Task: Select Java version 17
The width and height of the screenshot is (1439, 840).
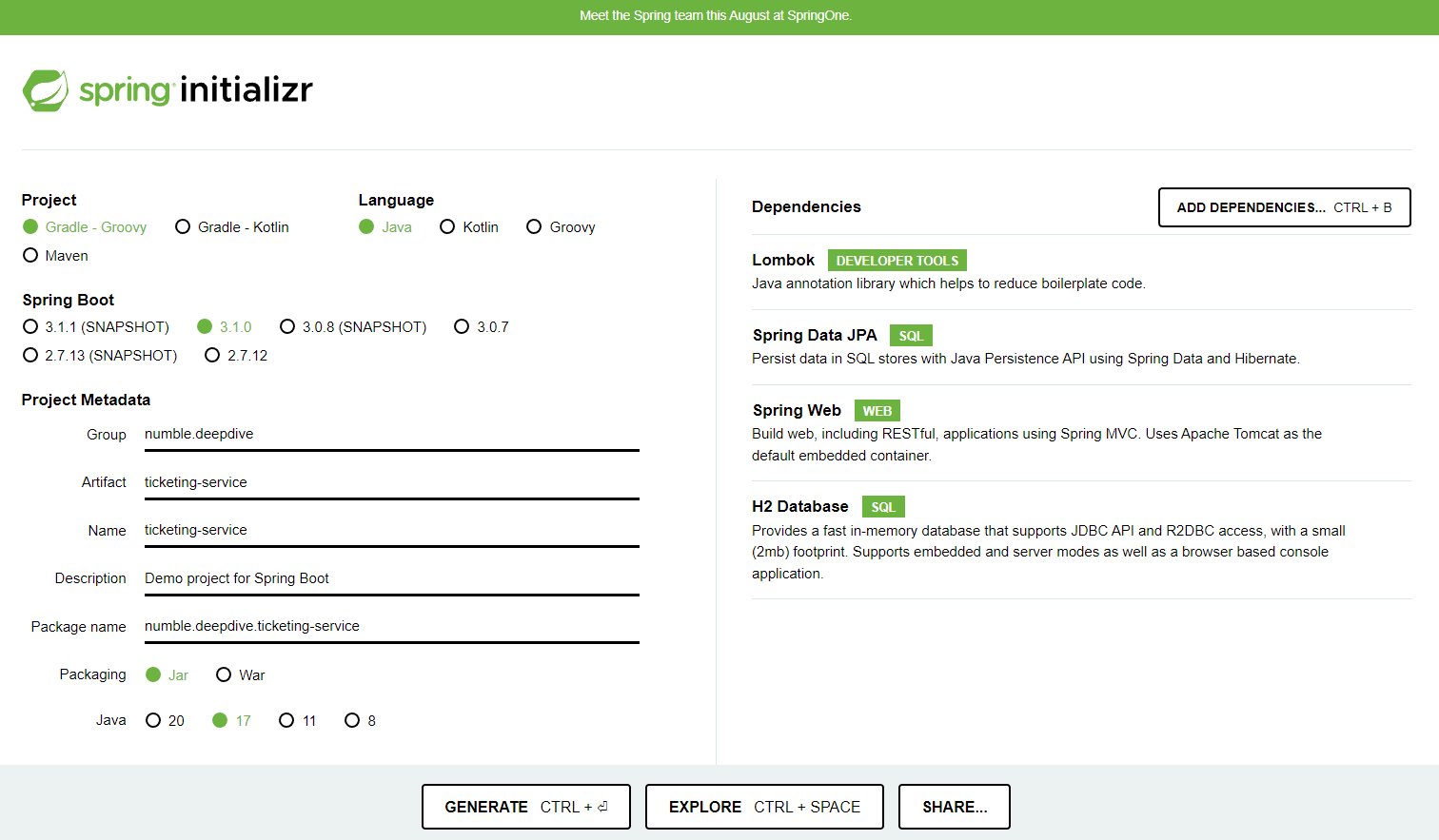Action: [x=232, y=720]
